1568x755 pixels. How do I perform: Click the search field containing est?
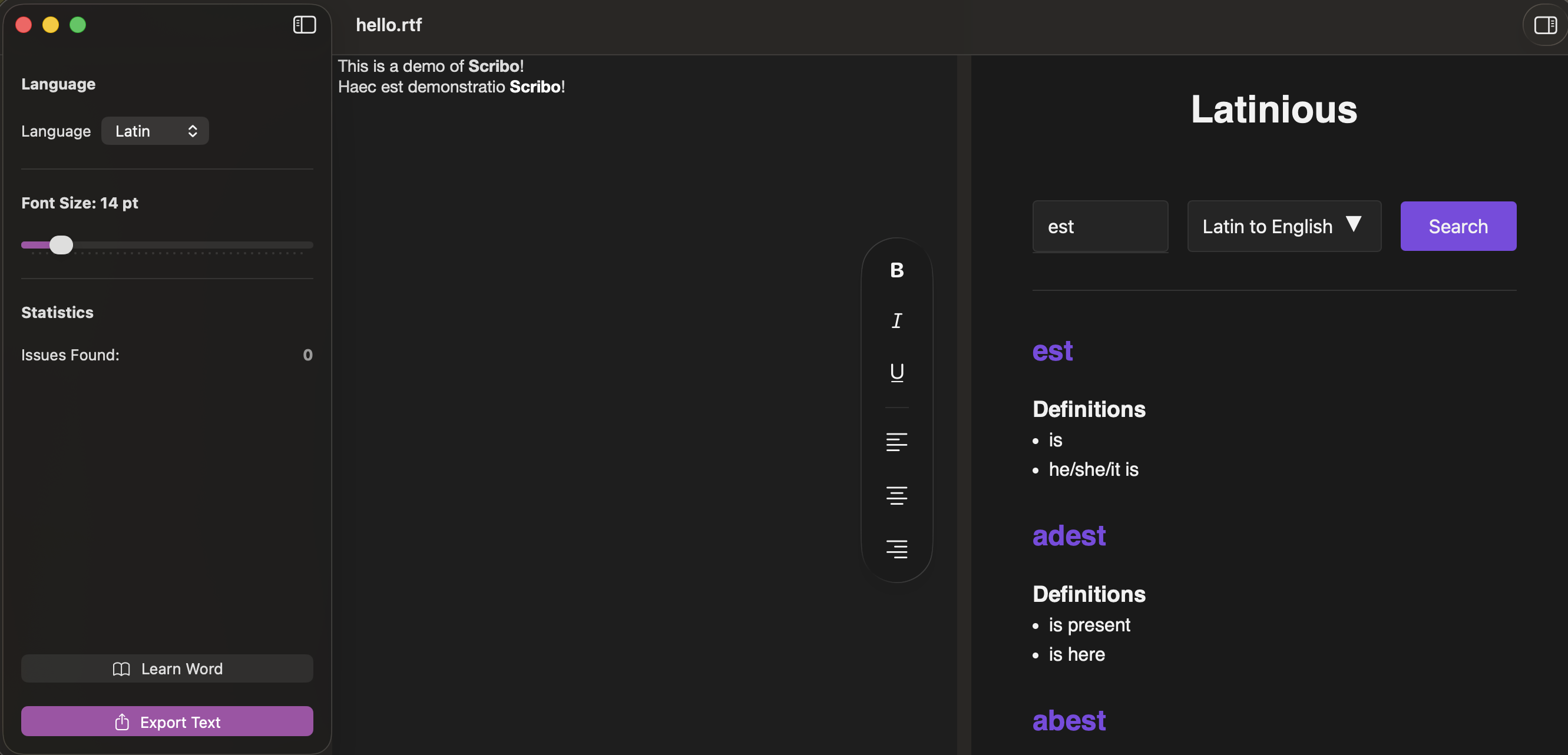[1100, 226]
